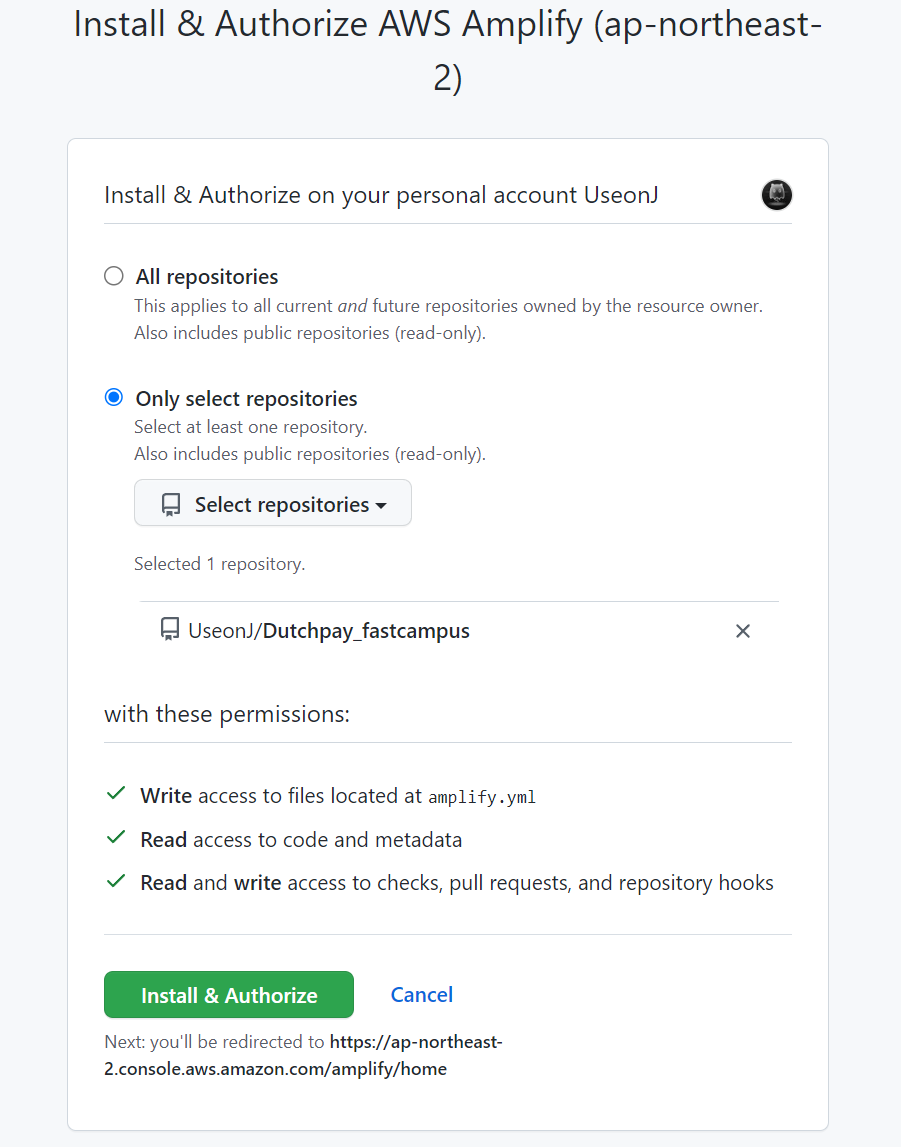Viewport: 901px width, 1147px height.
Task: Click the repo icon beside UseonJ/Dutchpay_fastcampus
Action: [x=170, y=630]
